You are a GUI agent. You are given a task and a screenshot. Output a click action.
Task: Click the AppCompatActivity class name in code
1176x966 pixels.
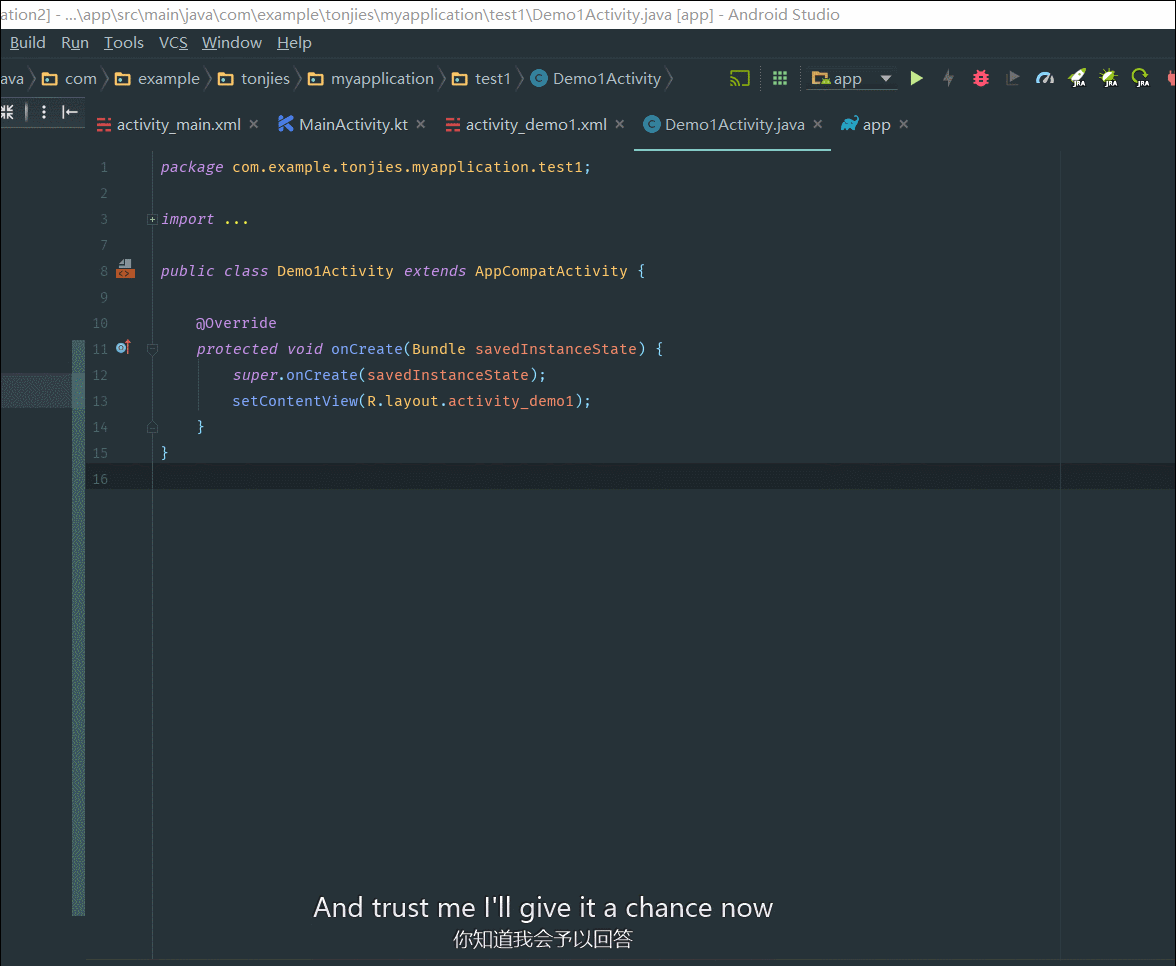coord(551,271)
